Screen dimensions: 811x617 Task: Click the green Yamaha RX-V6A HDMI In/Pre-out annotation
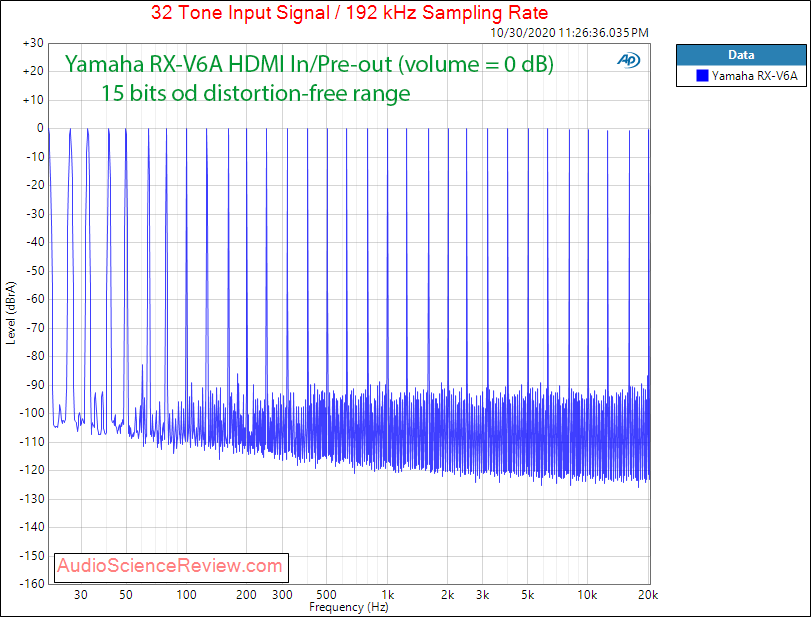point(309,64)
